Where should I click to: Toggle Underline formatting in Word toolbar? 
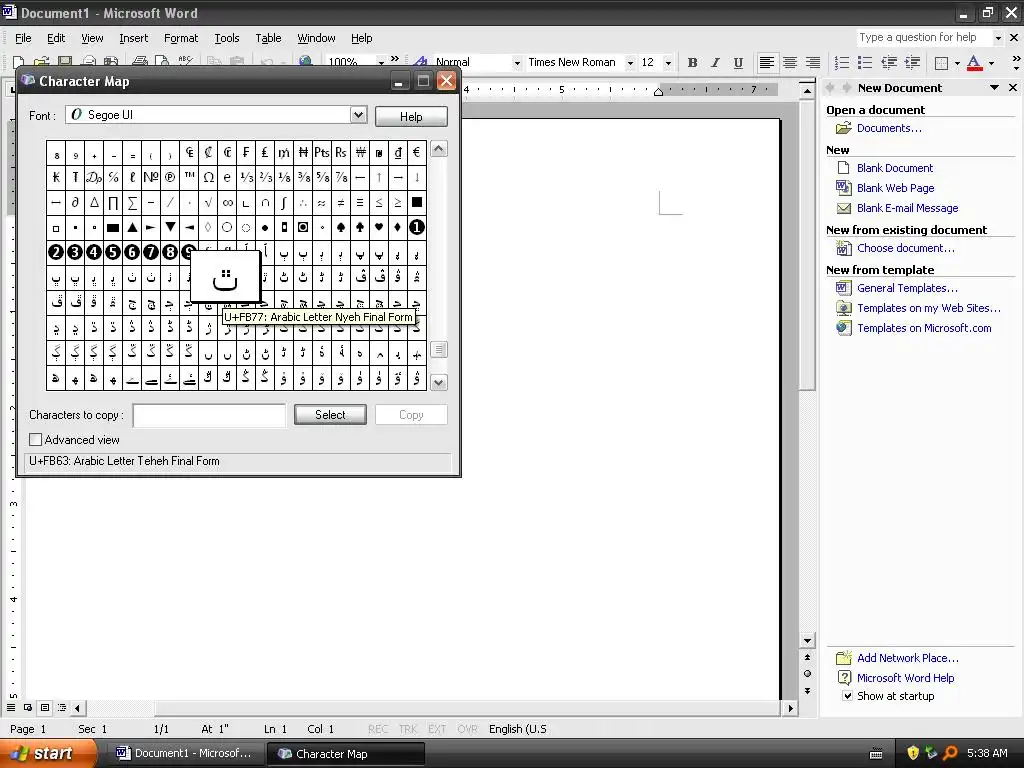point(738,63)
